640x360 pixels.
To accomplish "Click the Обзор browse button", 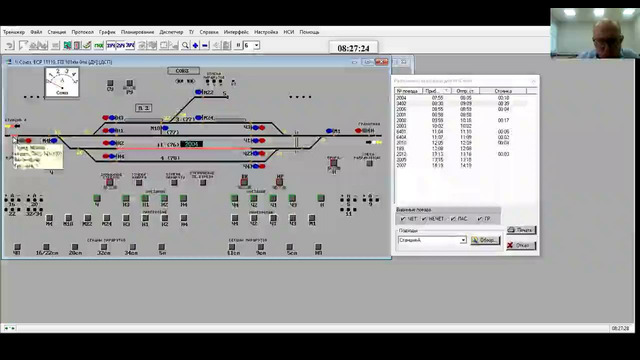I will [x=485, y=240].
